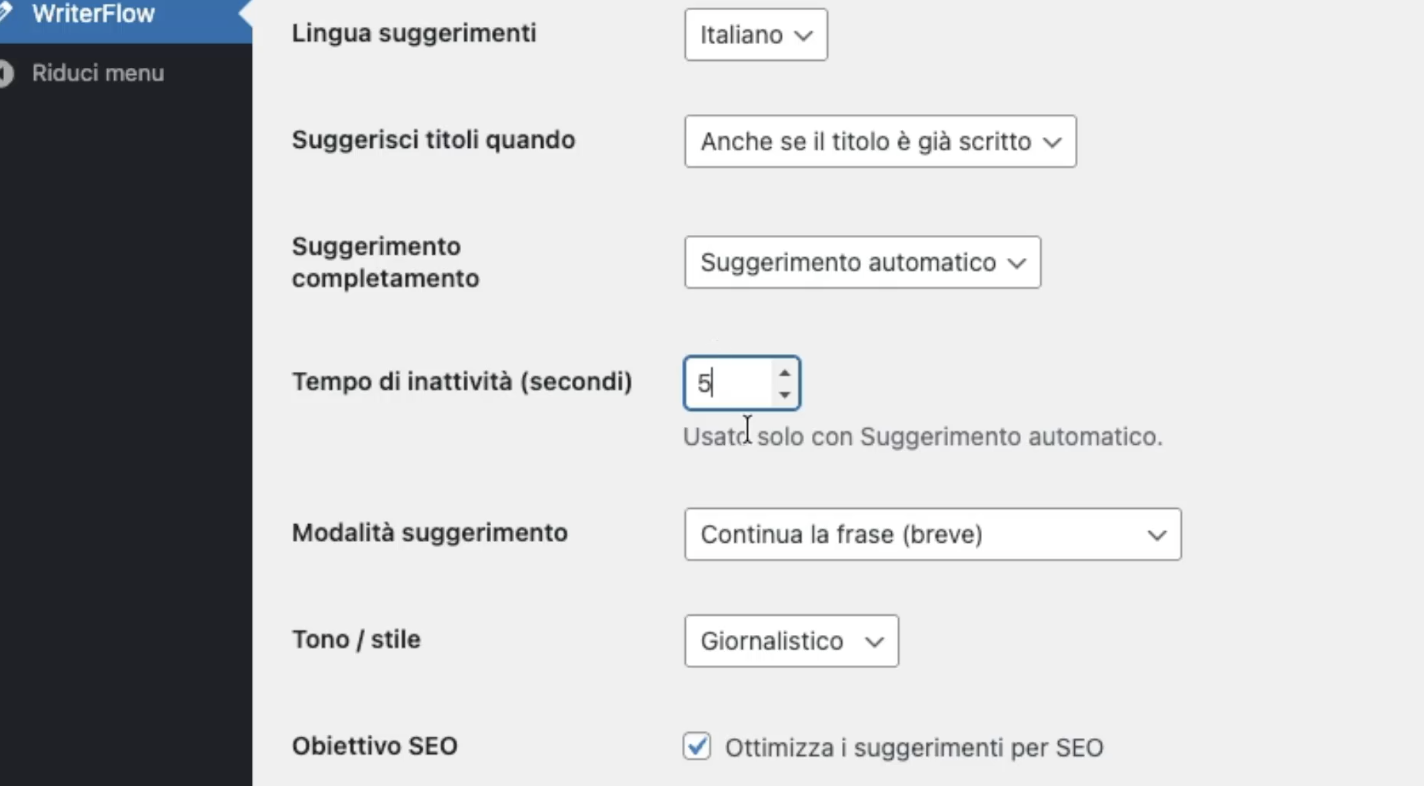
Task: Click the chevron on the Suggerimento automatico dropdown
Action: tap(1016, 262)
